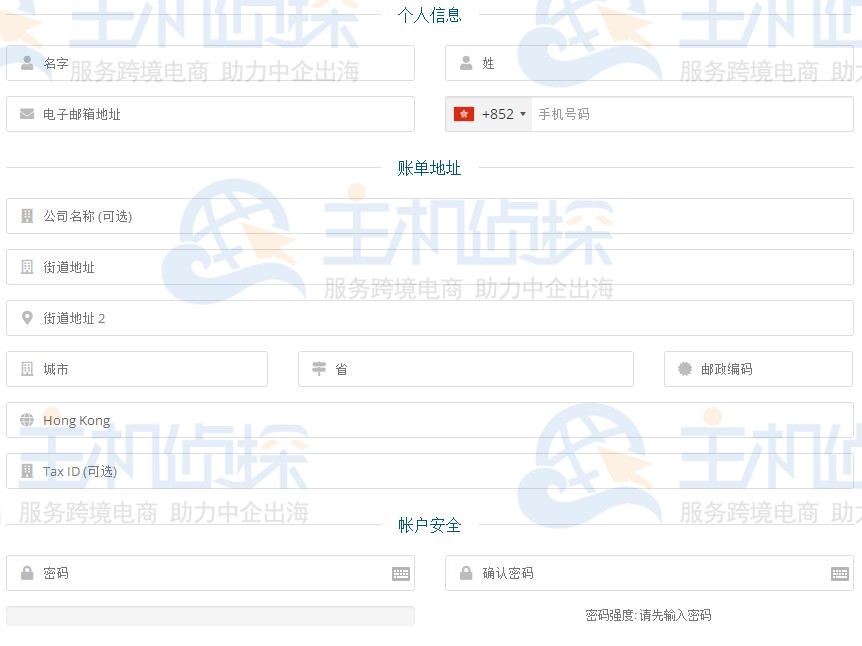Screen dimensions: 862x646
Task: Click the building icon in the 街道地址 field
Action: (25, 267)
